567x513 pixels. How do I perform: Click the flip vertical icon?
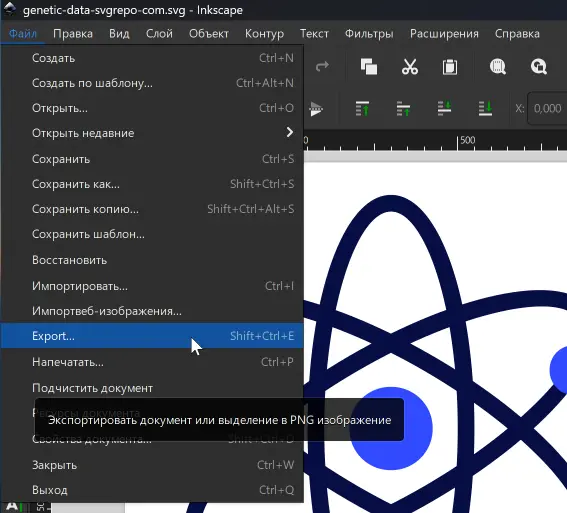tap(316, 108)
